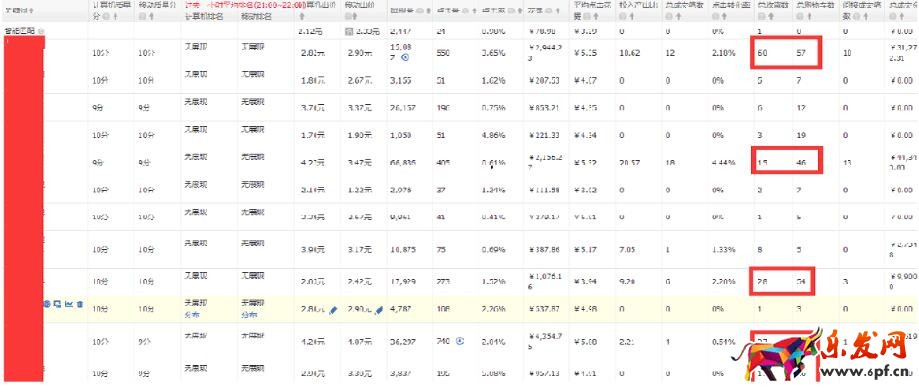Edit computer bid 2.80 with pencil icon
This screenshot has height=392, width=919.
(332, 309)
